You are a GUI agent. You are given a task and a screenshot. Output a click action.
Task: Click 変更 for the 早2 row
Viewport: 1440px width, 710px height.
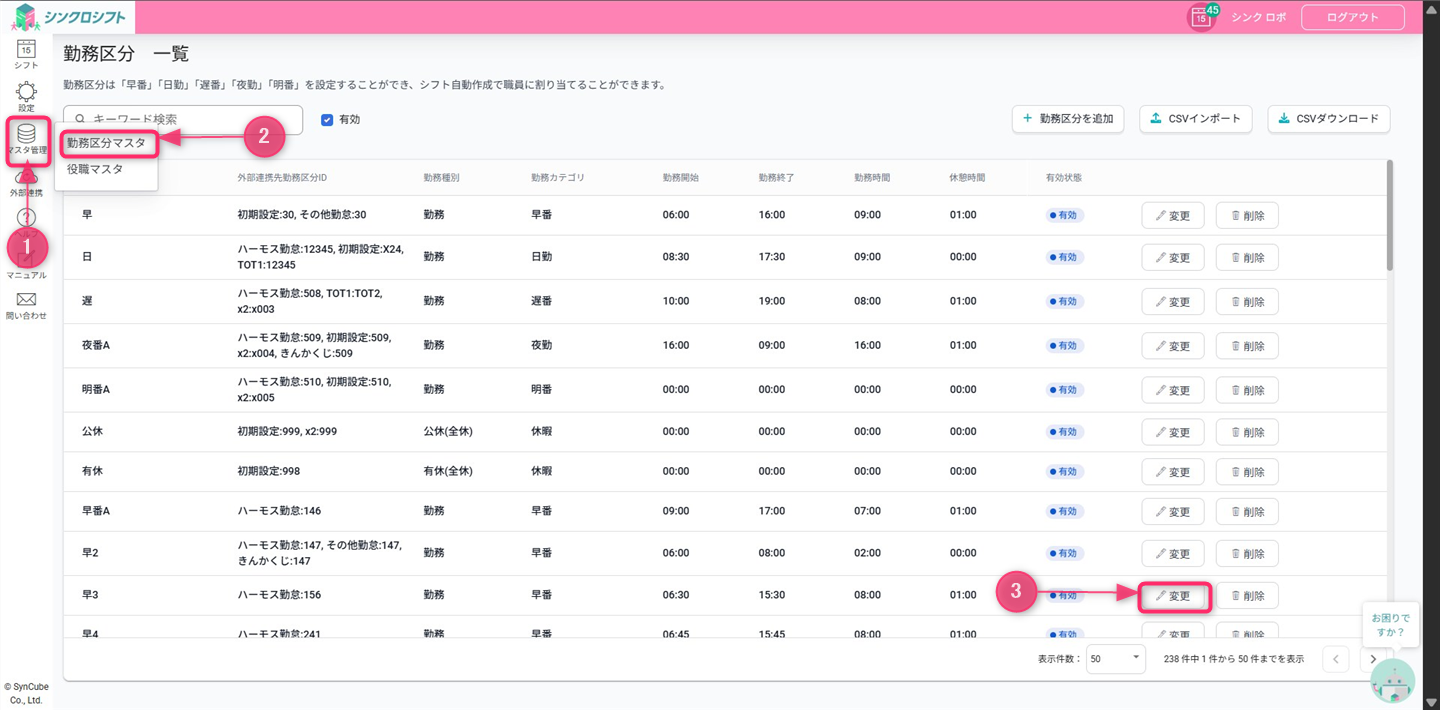click(x=1173, y=554)
